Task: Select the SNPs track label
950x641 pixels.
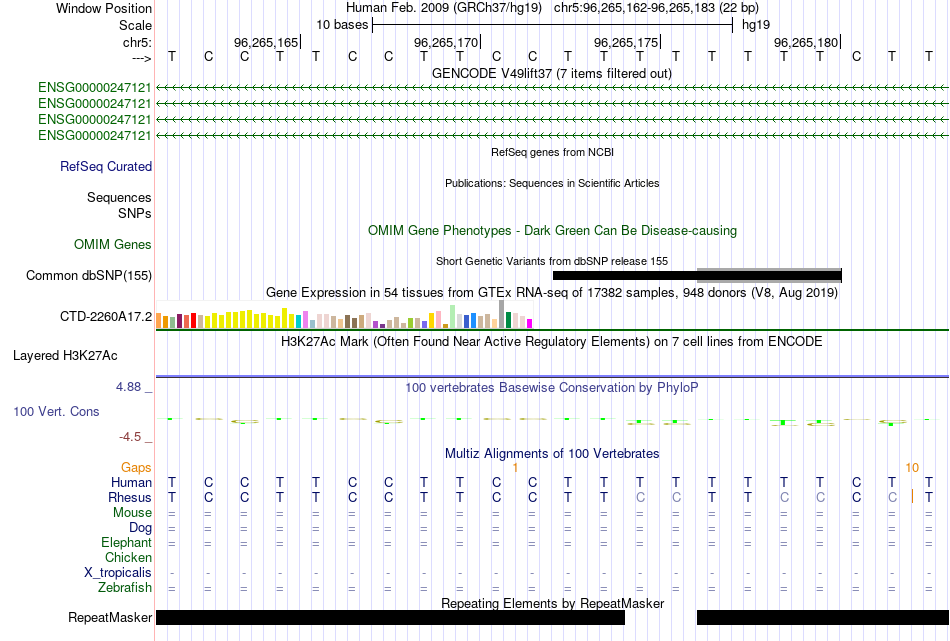Action: [135, 213]
